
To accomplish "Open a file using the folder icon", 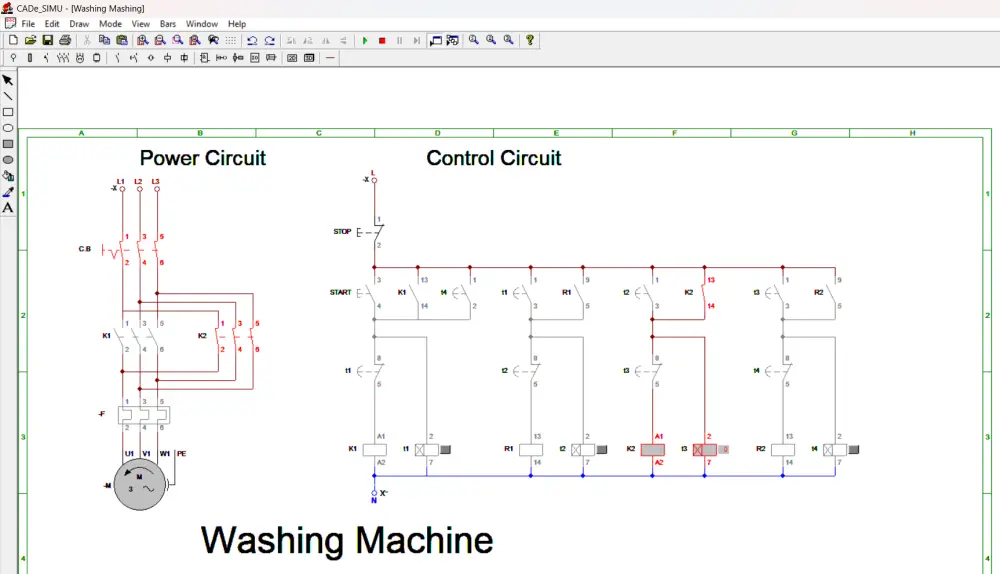I will click(30, 40).
